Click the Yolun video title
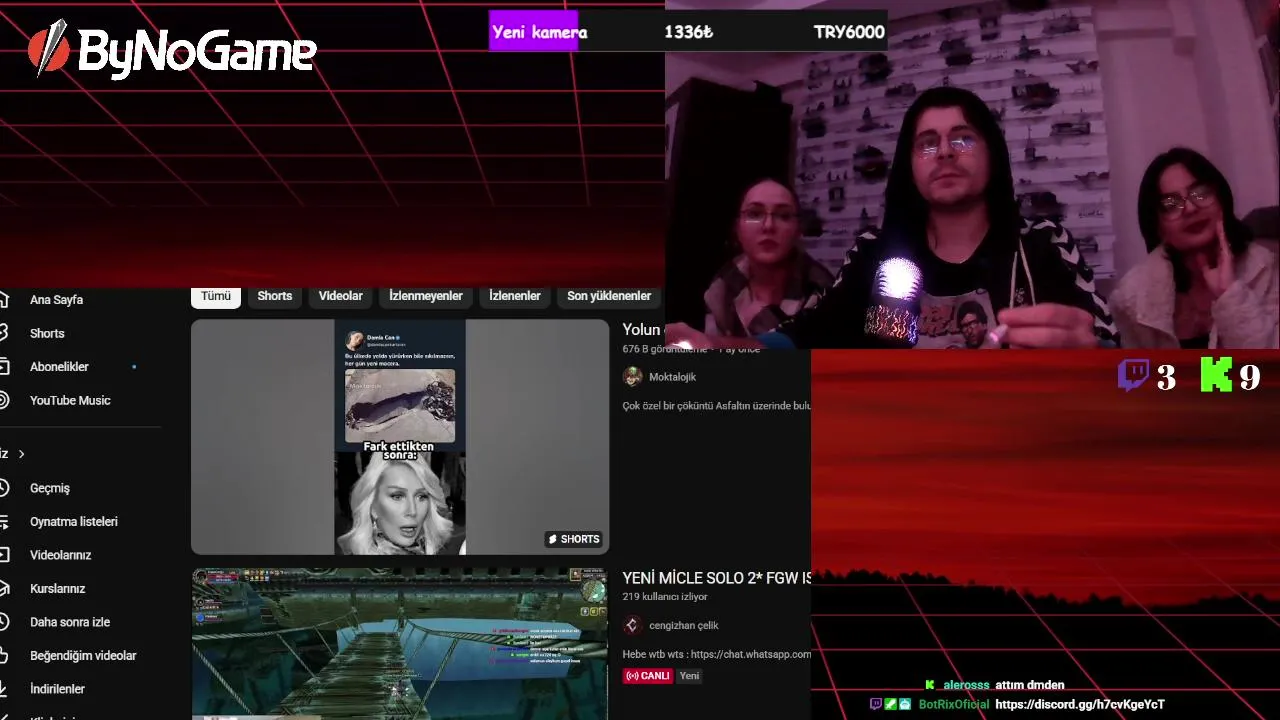This screenshot has height=720, width=1280. pos(641,330)
